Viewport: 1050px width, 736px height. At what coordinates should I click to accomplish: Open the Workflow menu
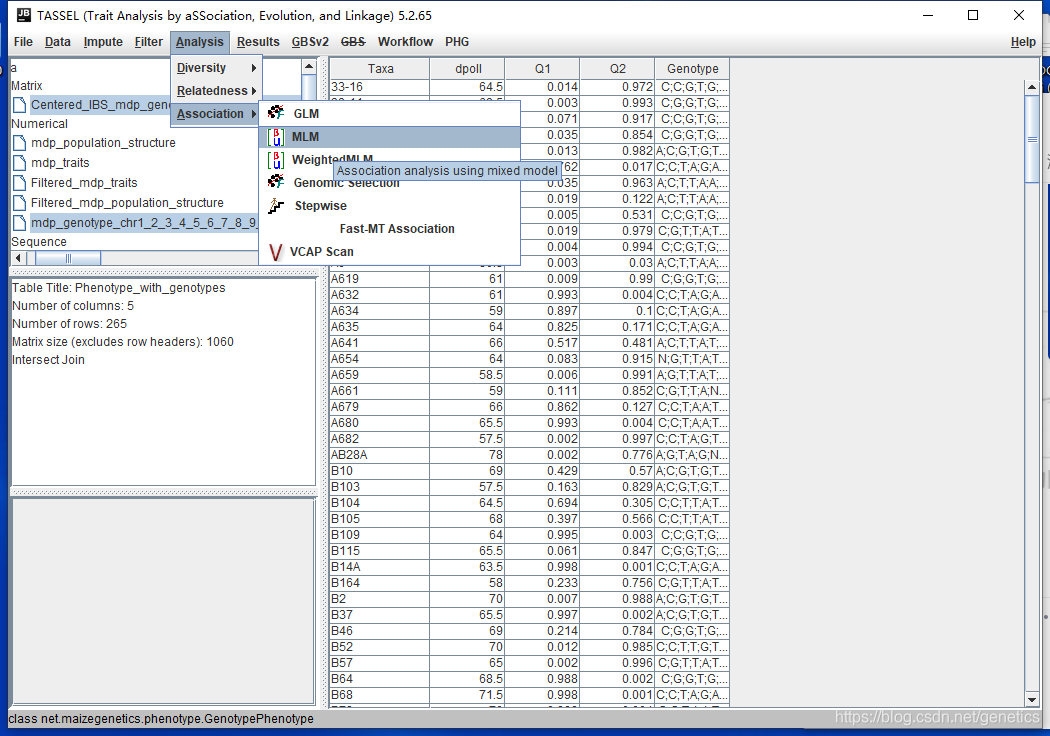pos(405,42)
